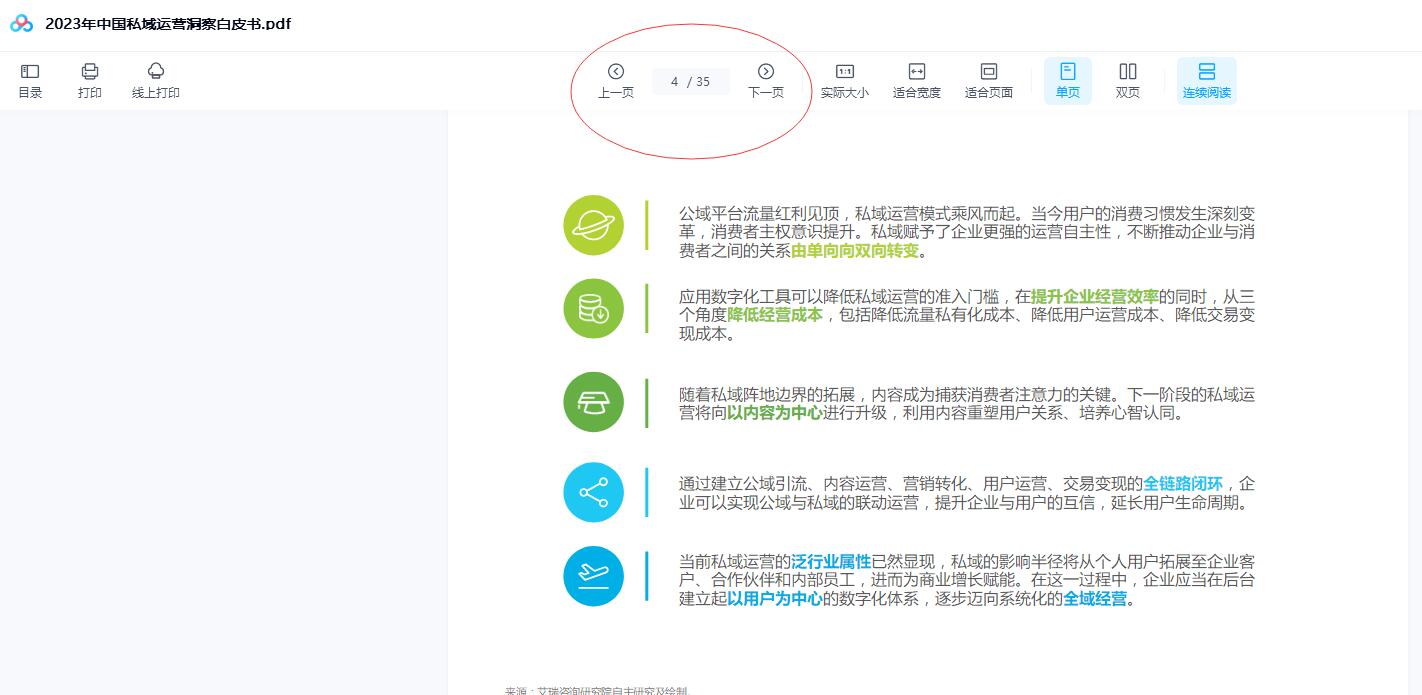Click the airplane takeoff icon in document
1422x695 pixels.
click(x=593, y=576)
